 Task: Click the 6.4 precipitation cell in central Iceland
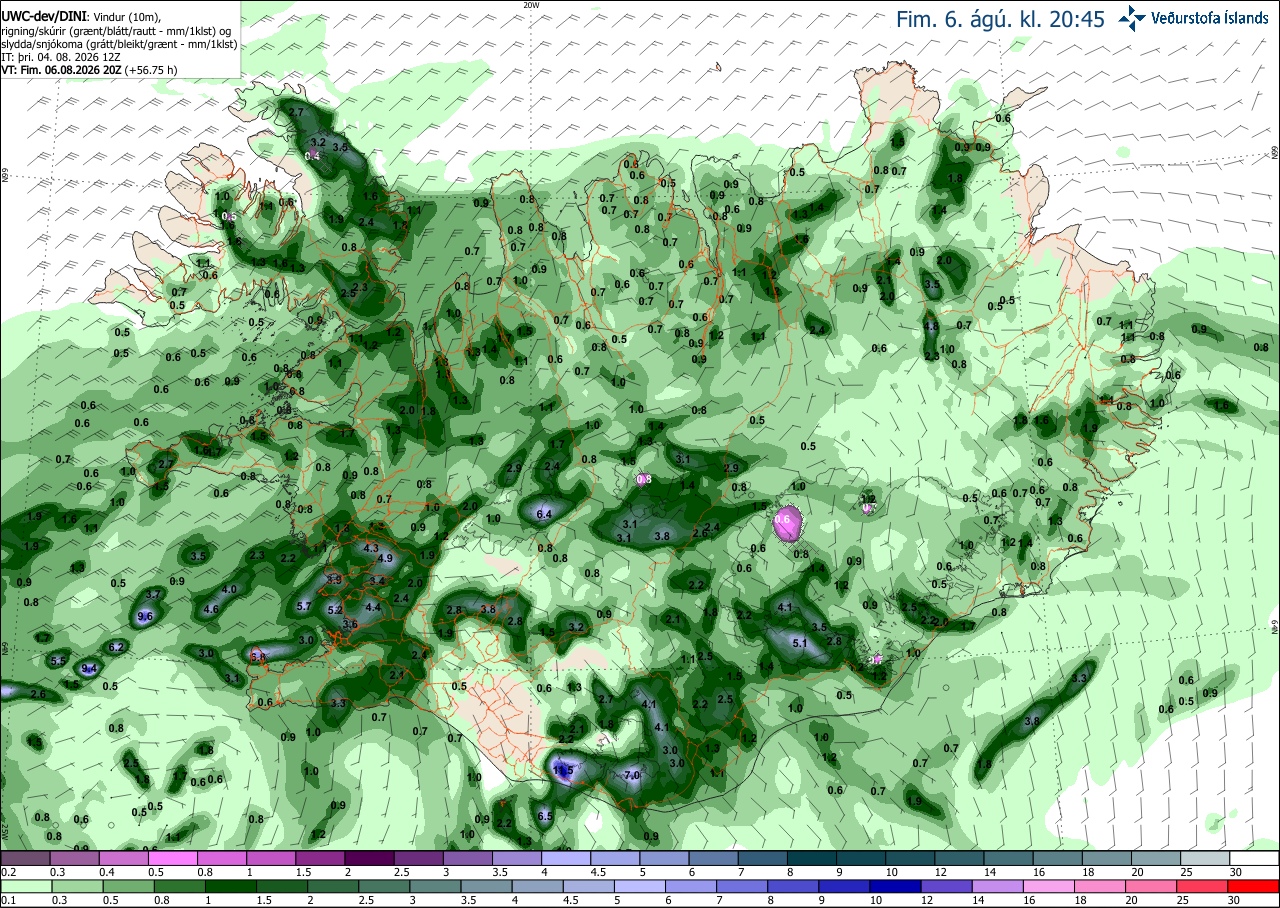545,514
